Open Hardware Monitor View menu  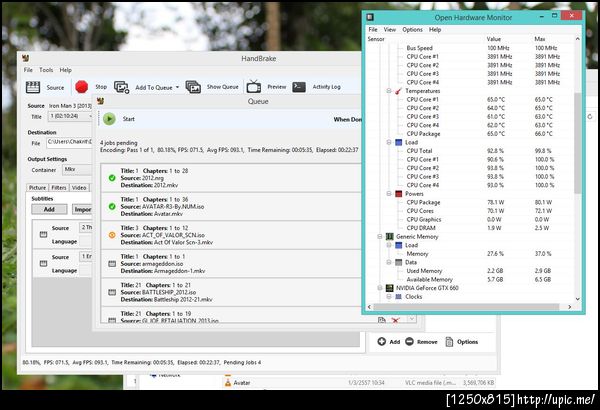point(390,29)
